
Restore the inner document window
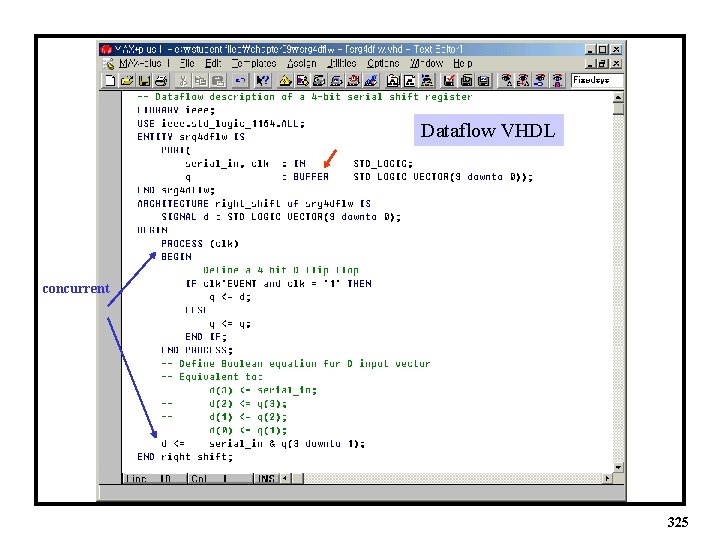point(603,64)
